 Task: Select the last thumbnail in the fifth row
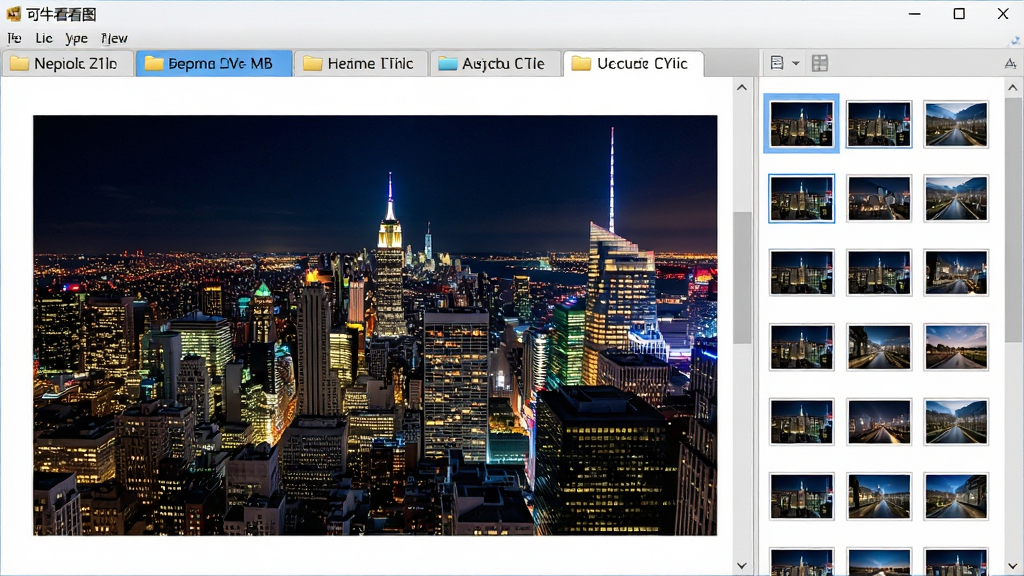956,422
